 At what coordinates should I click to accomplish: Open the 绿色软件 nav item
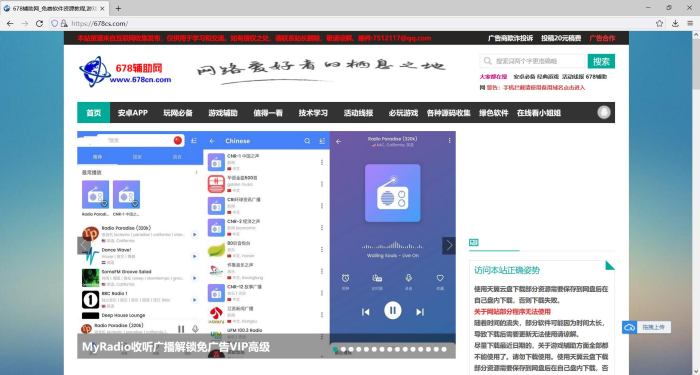coord(494,113)
